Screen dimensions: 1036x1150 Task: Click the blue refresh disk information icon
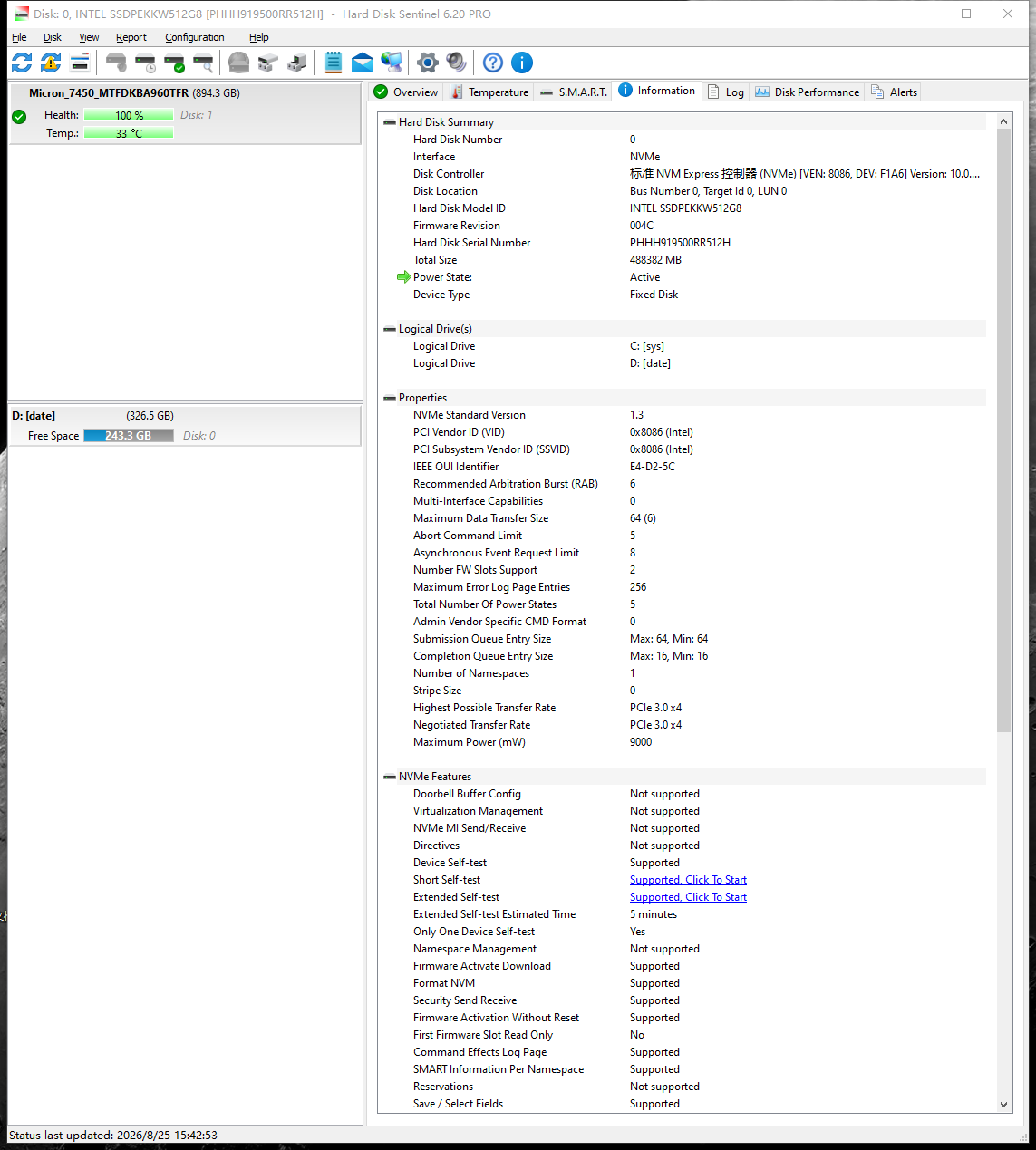[22, 63]
